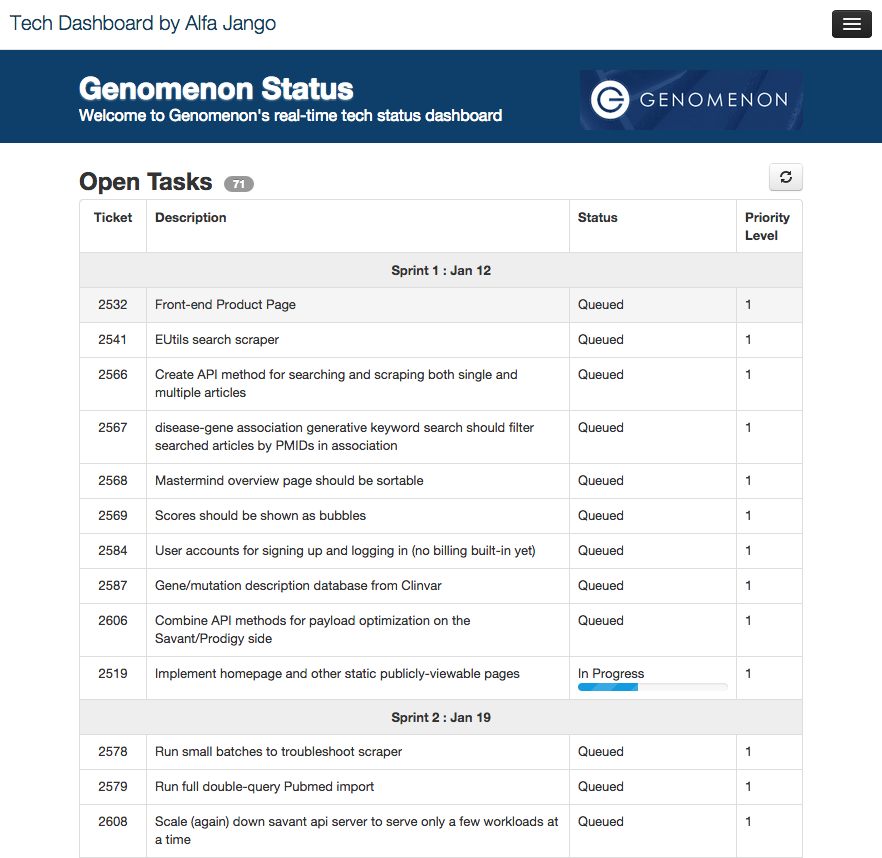Click the Open Tasks heading

146,182
